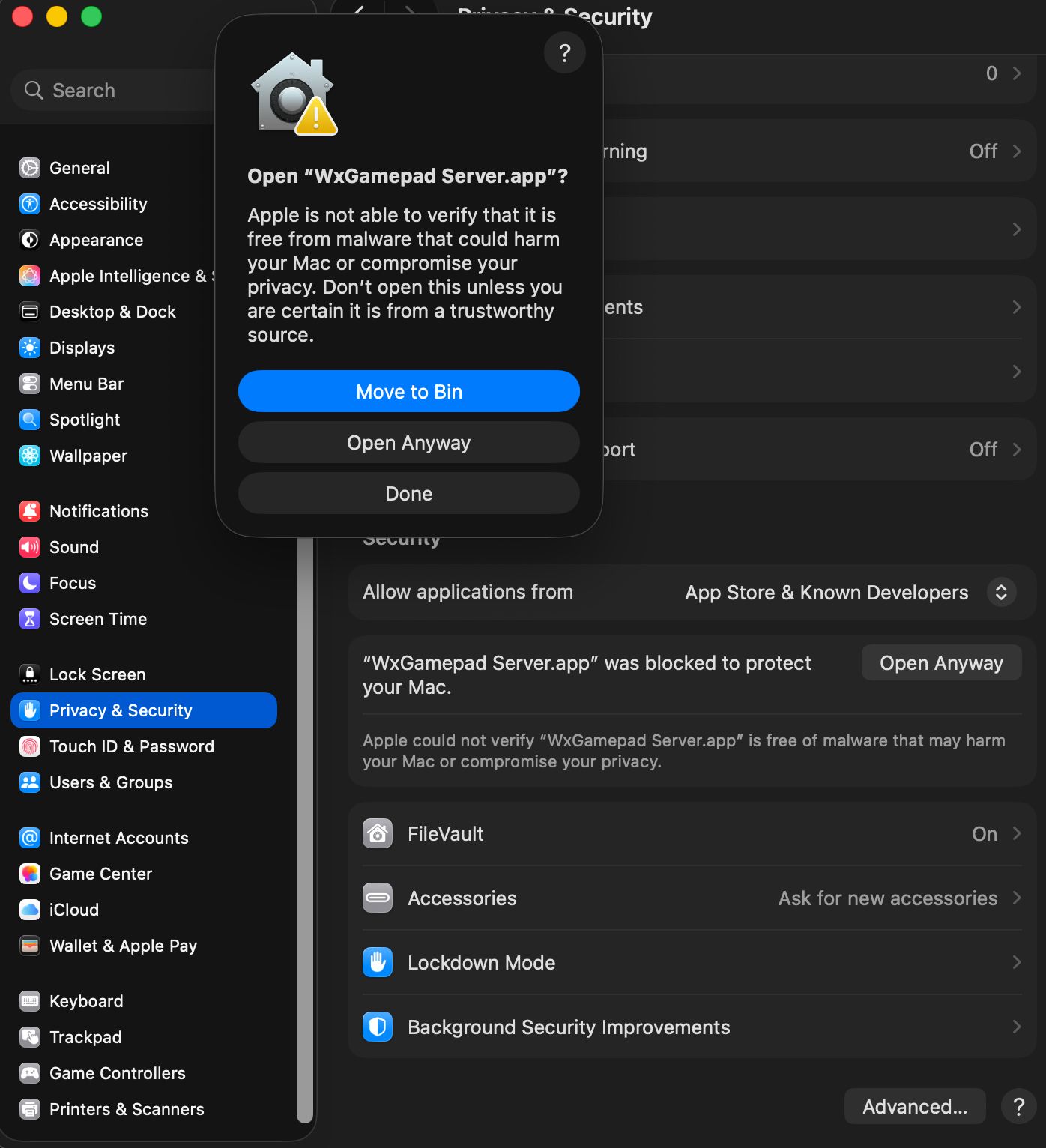Click the FileVault house icon
The image size is (1046, 1148).
pos(378,833)
